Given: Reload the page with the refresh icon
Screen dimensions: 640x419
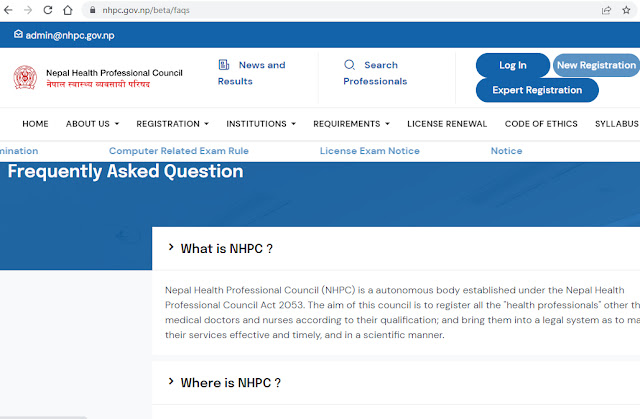Looking at the screenshot, I should coord(48,10).
